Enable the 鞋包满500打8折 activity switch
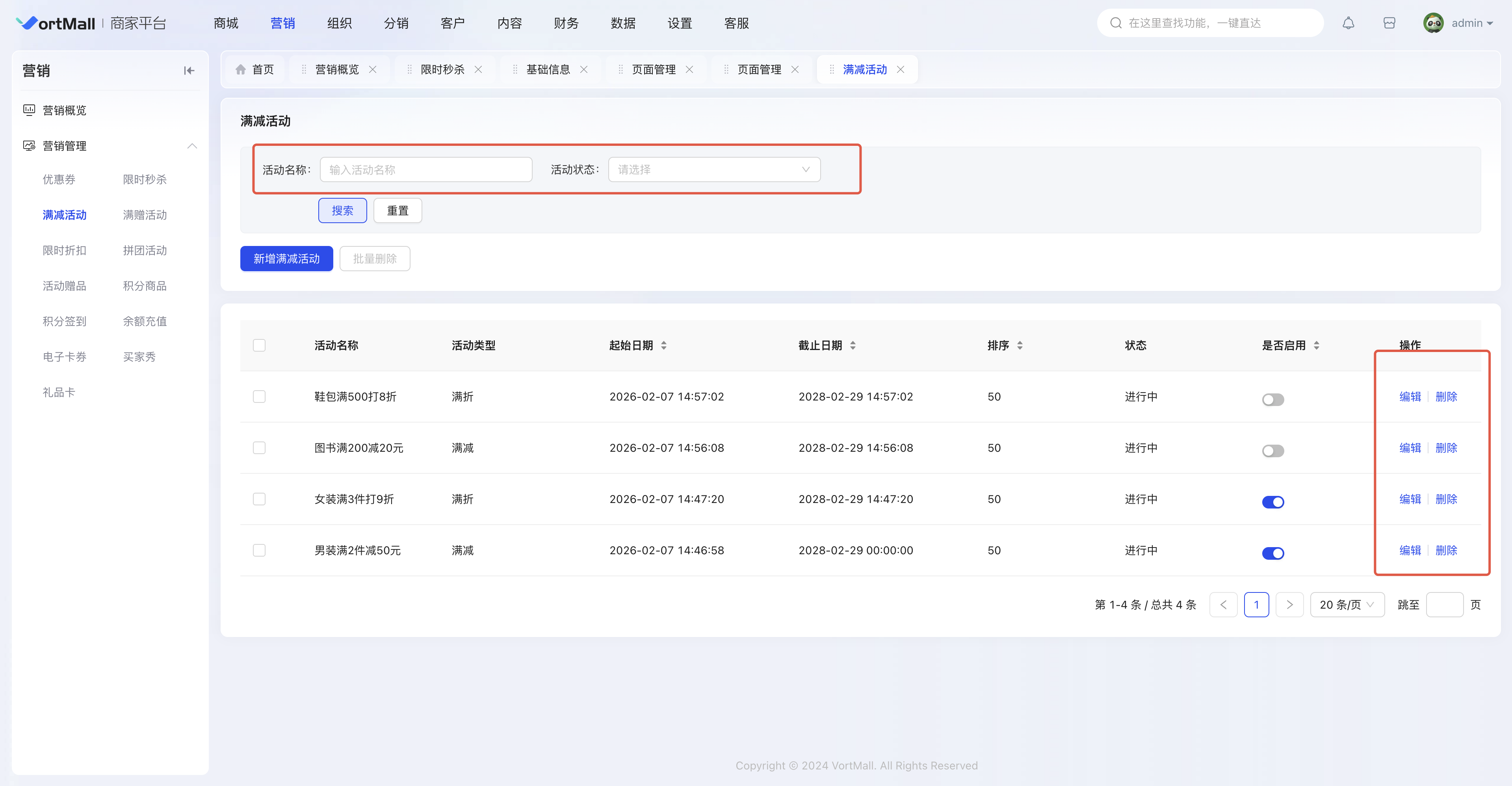This screenshot has width=1512, height=786. (x=1272, y=399)
